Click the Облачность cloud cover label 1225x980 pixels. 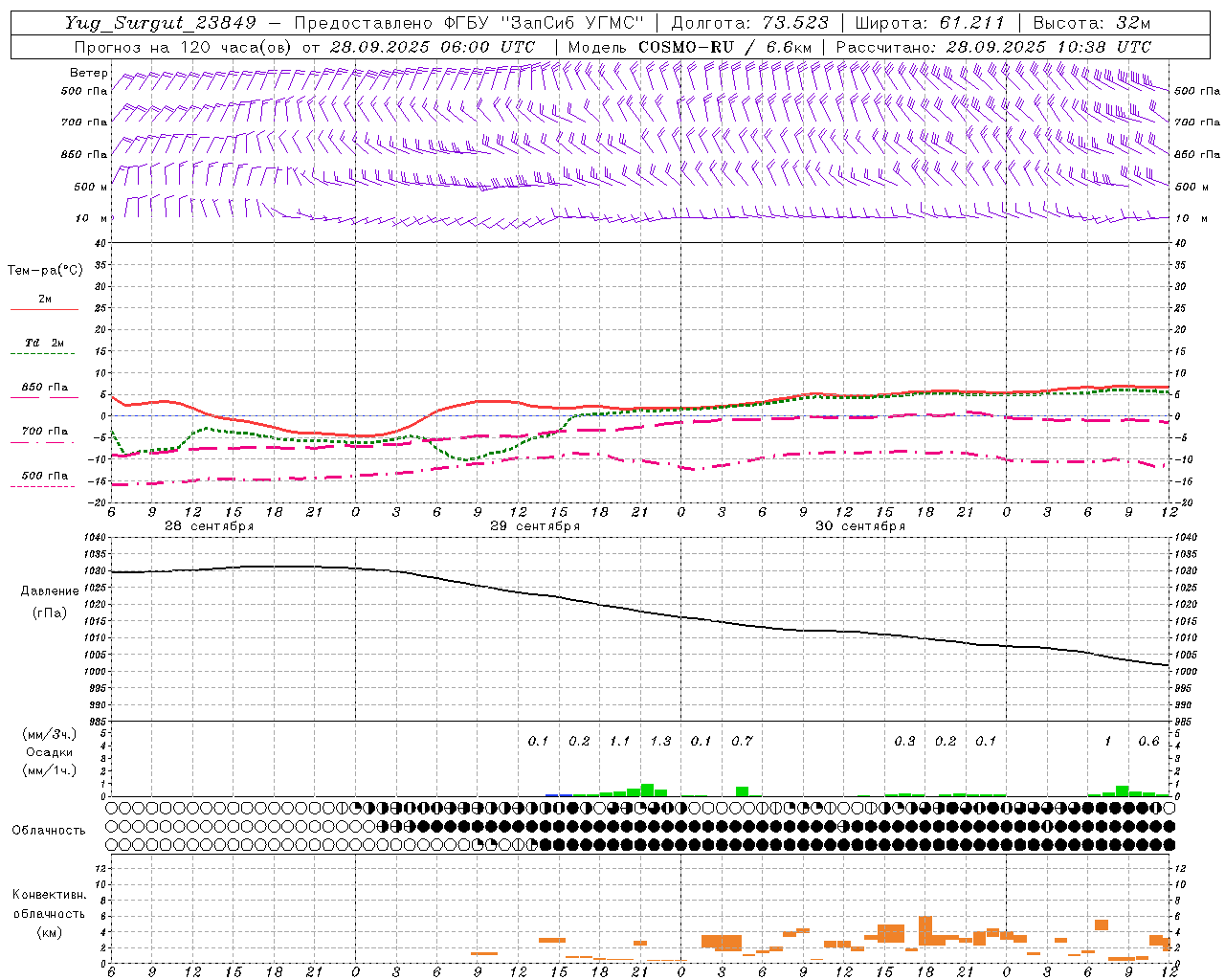point(49,831)
